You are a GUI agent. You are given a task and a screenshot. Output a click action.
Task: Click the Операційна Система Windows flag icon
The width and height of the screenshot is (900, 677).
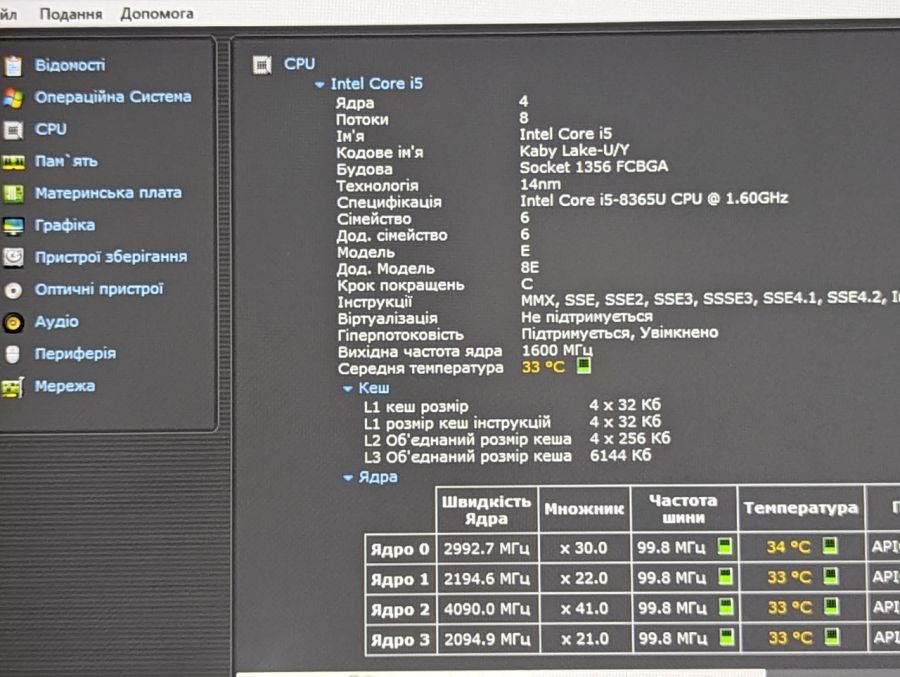coord(13,98)
